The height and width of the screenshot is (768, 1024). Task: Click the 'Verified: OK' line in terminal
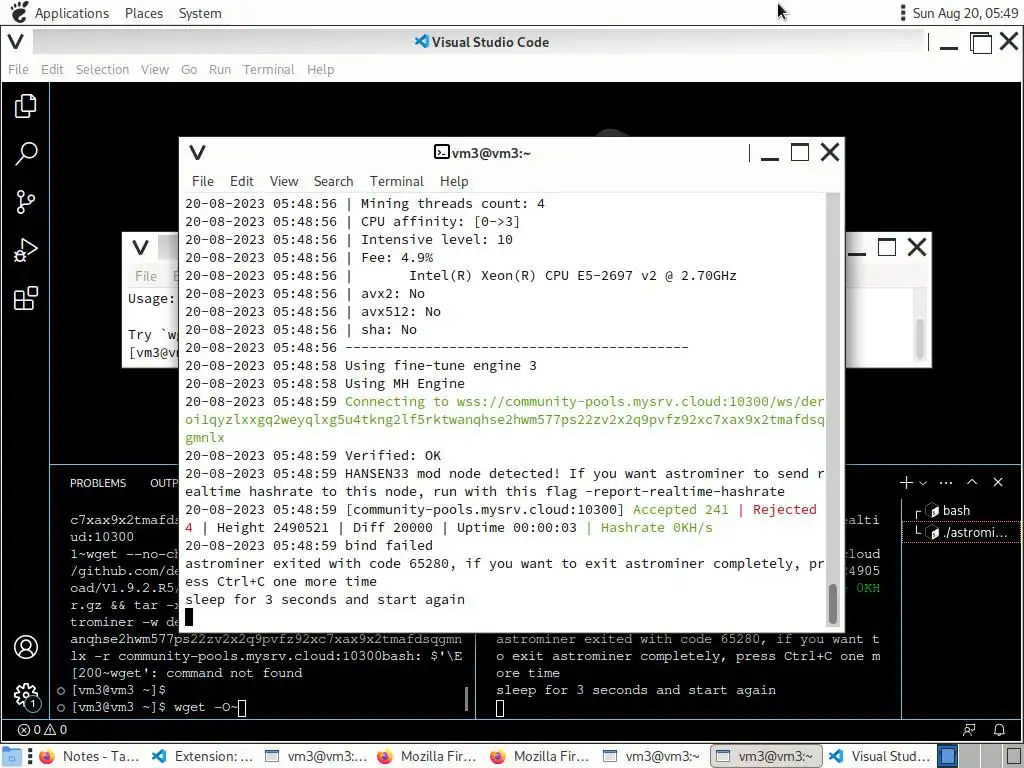click(x=392, y=456)
